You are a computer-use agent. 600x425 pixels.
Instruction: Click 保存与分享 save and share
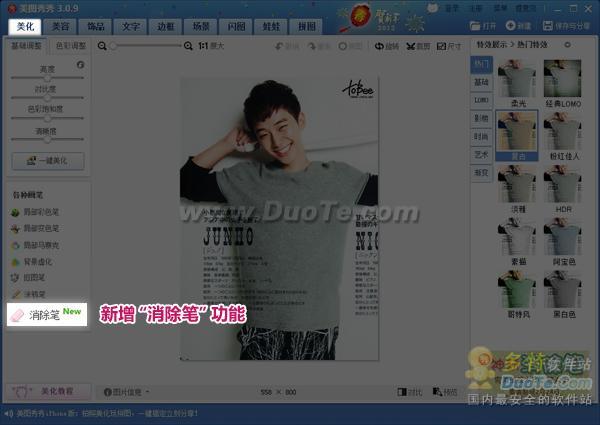point(566,26)
